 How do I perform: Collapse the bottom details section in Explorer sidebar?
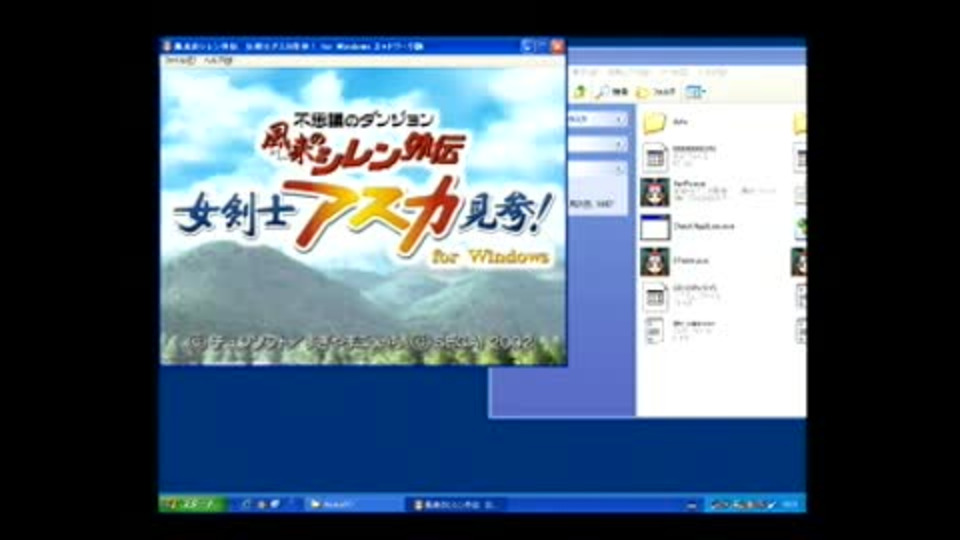[620, 170]
